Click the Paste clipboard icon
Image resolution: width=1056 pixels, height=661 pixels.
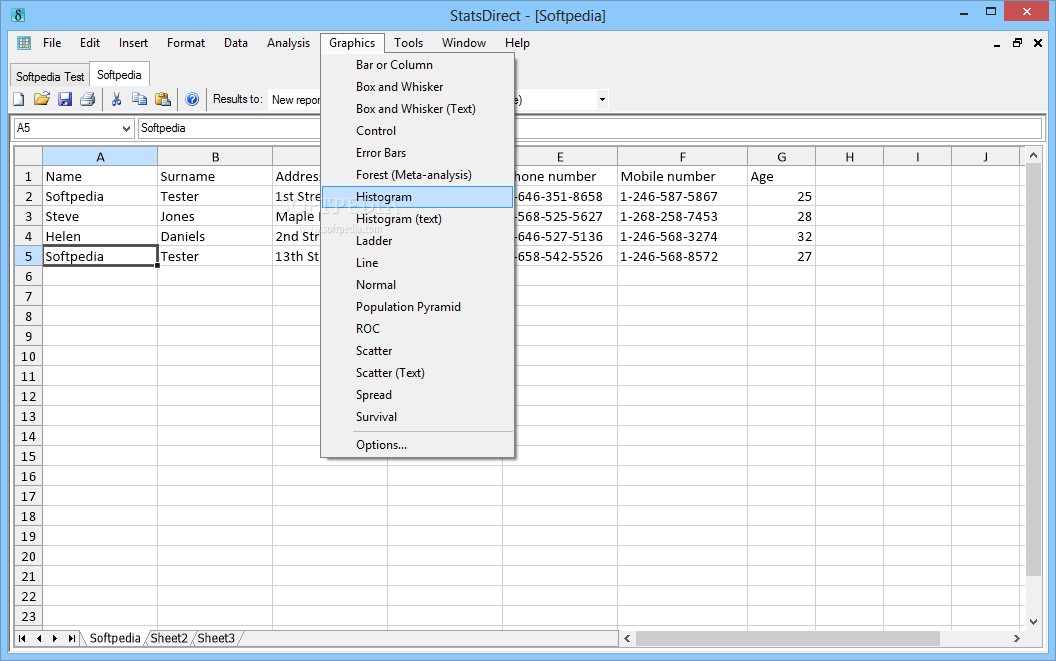[163, 100]
